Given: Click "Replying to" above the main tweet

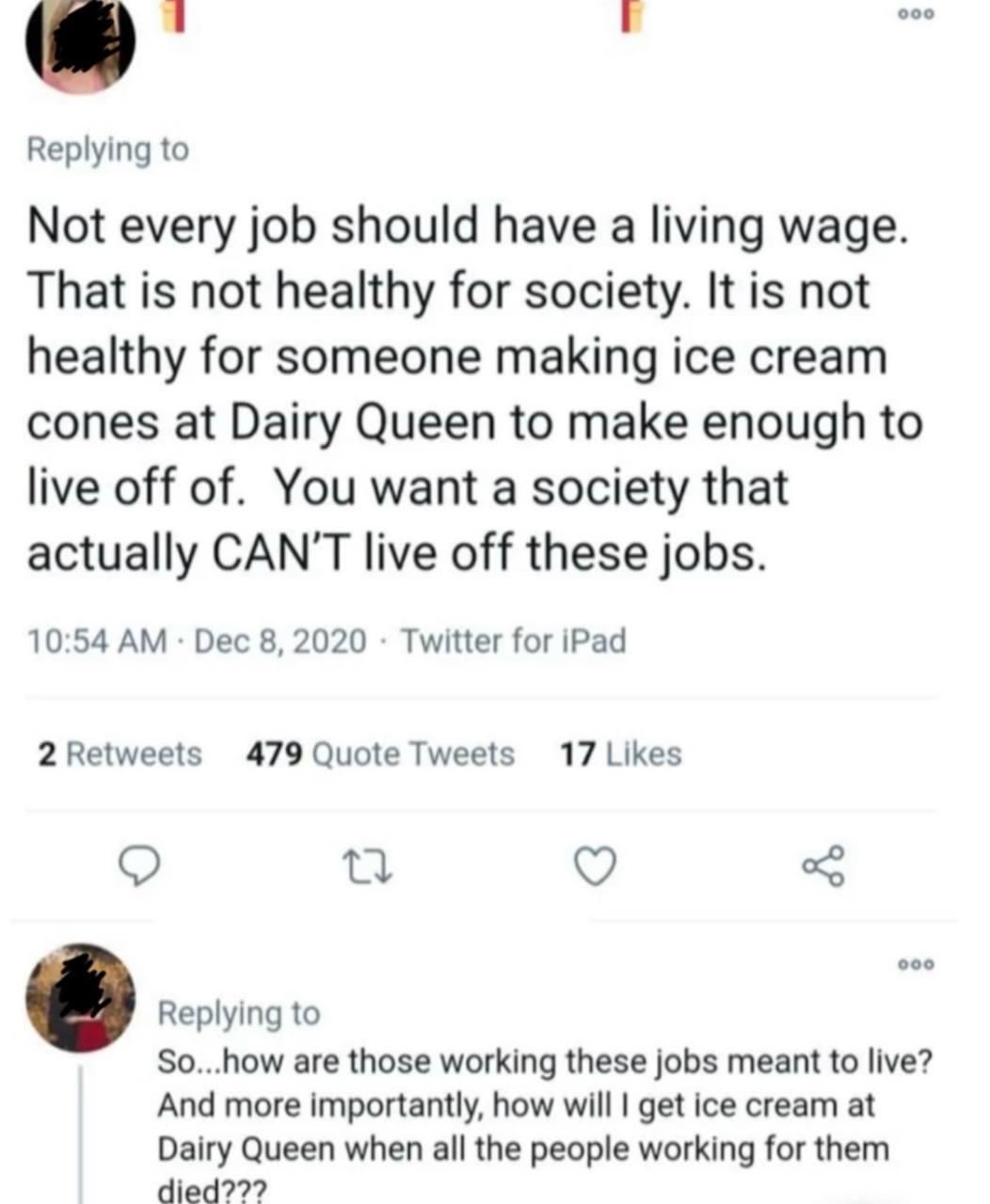Looking at the screenshot, I should 108,150.
